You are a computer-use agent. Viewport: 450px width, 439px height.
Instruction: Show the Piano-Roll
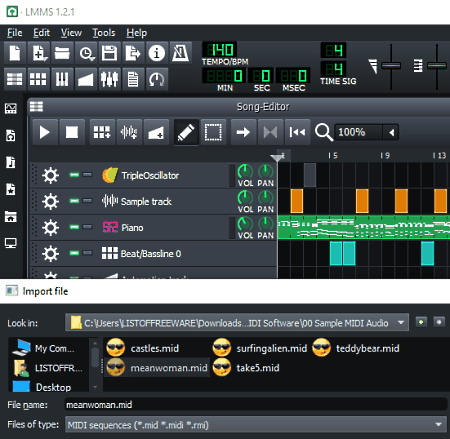(x=62, y=79)
